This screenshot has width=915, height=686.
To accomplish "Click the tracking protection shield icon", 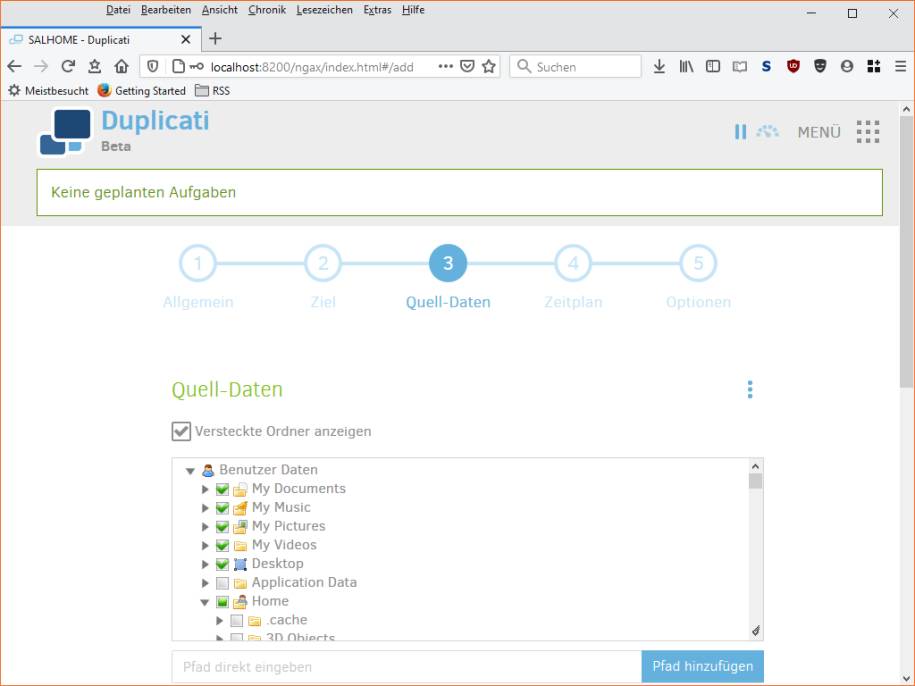I will pyautogui.click(x=152, y=66).
